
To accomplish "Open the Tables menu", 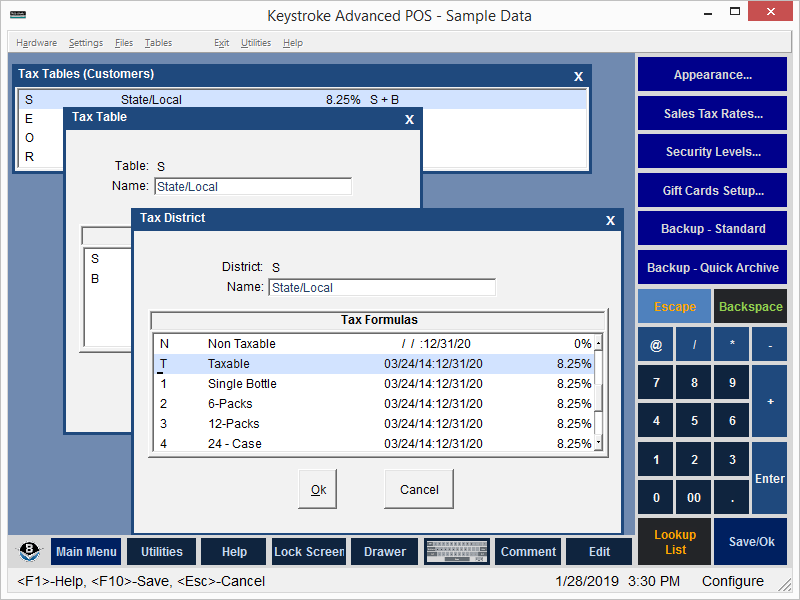I will pos(158,43).
